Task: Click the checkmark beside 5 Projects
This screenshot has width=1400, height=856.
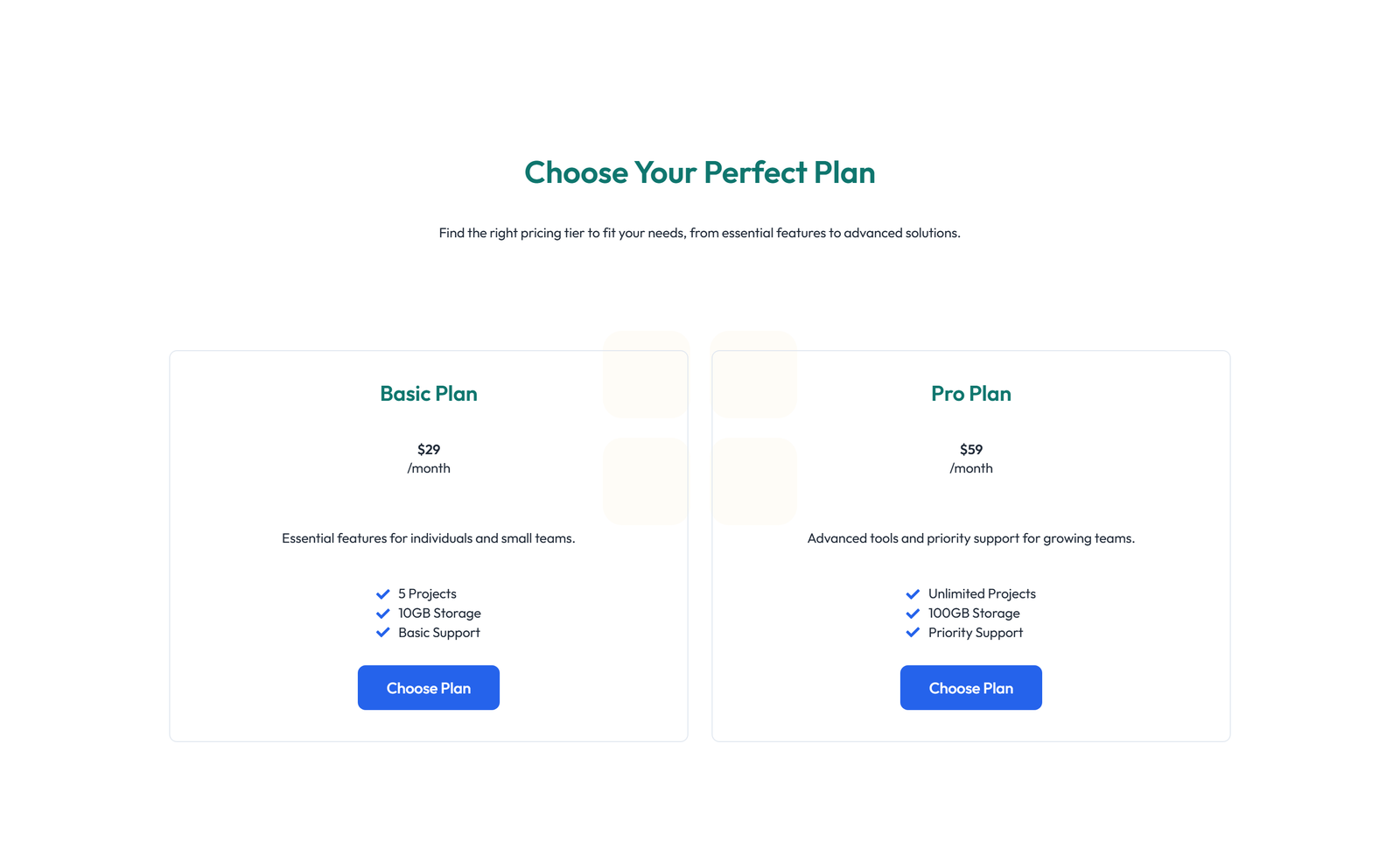Action: pos(382,593)
